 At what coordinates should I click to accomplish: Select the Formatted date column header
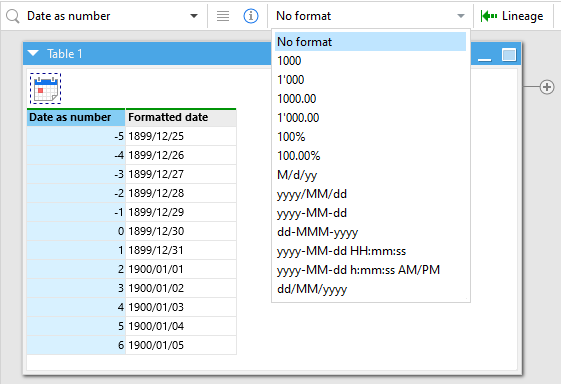[181, 117]
